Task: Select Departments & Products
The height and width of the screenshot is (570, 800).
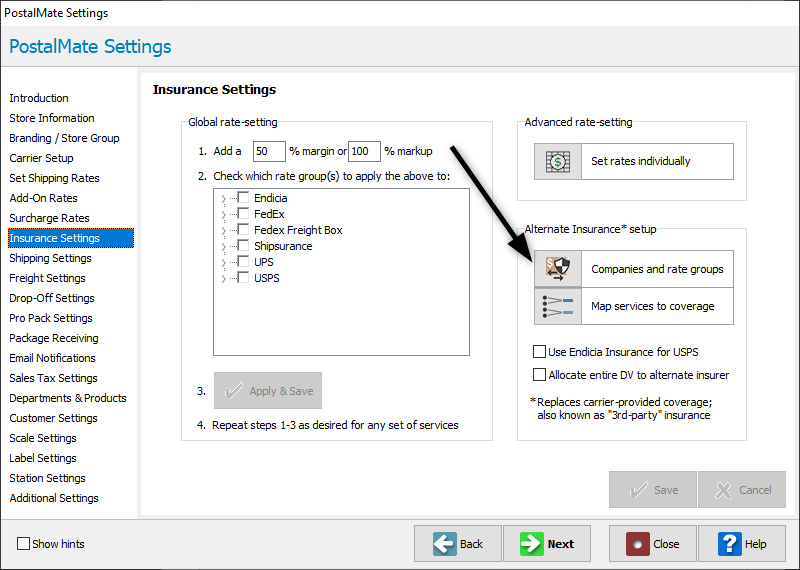Action: [x=68, y=398]
